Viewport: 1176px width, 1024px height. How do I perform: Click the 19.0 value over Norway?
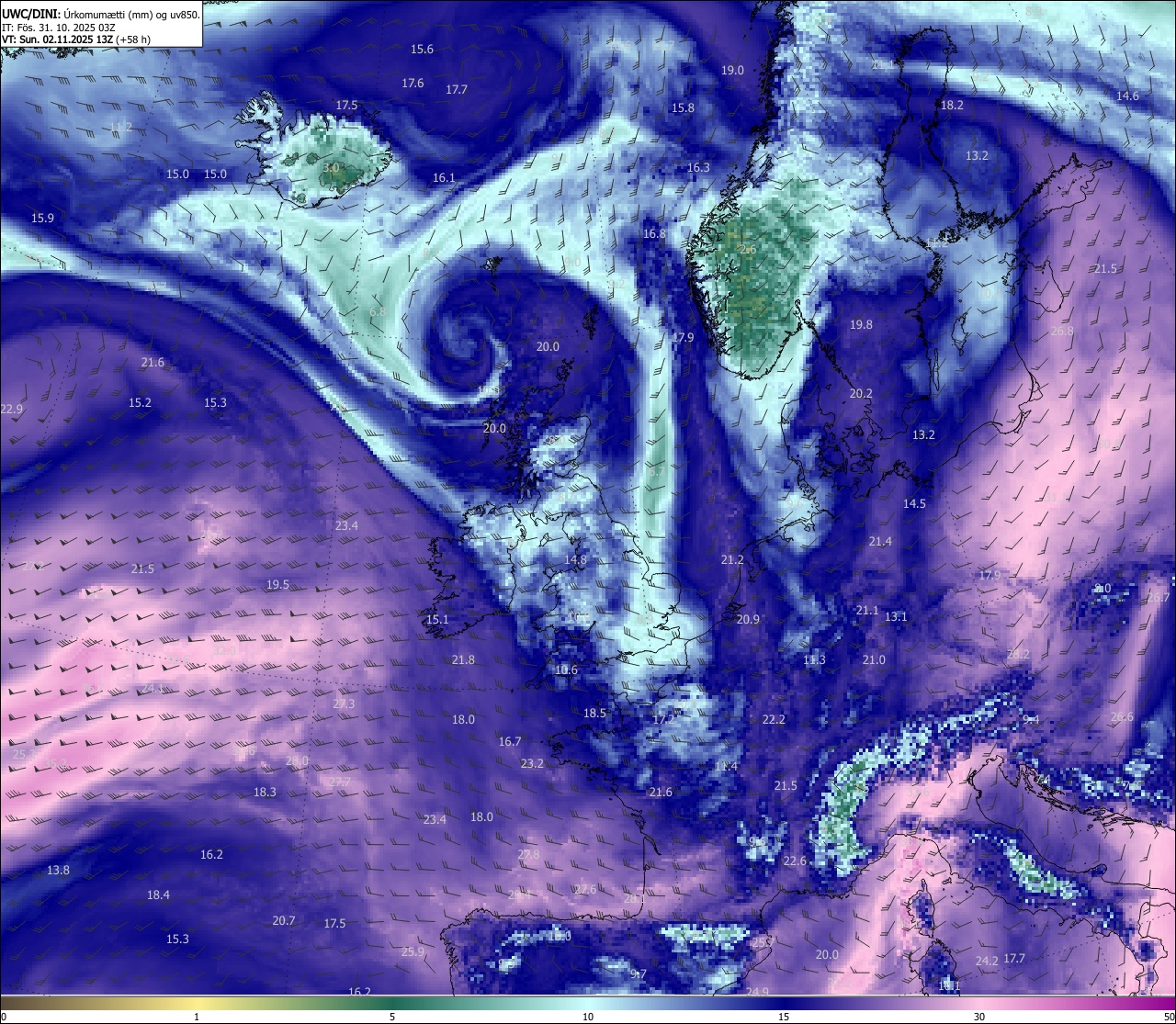click(x=732, y=71)
